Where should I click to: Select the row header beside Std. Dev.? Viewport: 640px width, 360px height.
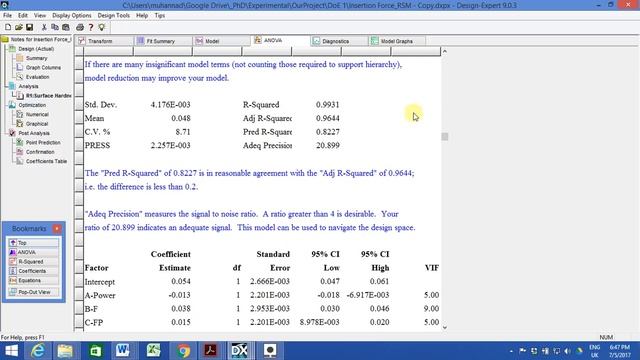click(x=79, y=104)
